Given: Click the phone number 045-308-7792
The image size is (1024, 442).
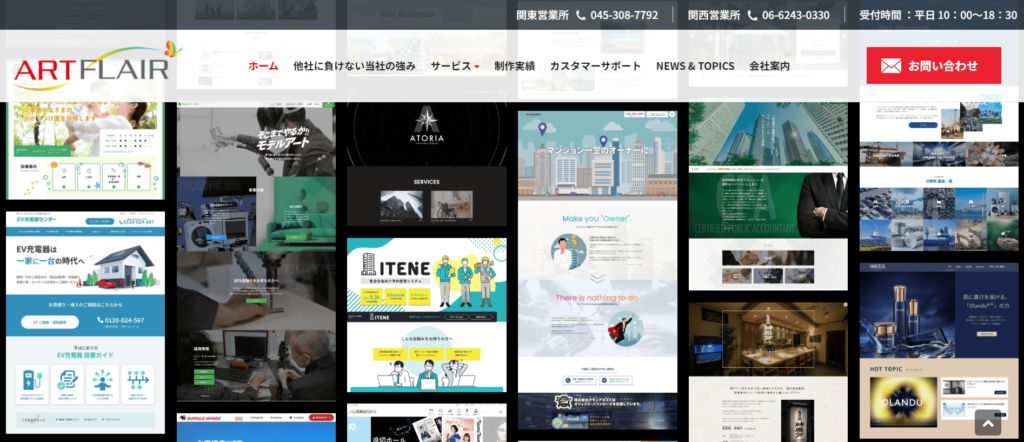Looking at the screenshot, I should click(624, 15).
